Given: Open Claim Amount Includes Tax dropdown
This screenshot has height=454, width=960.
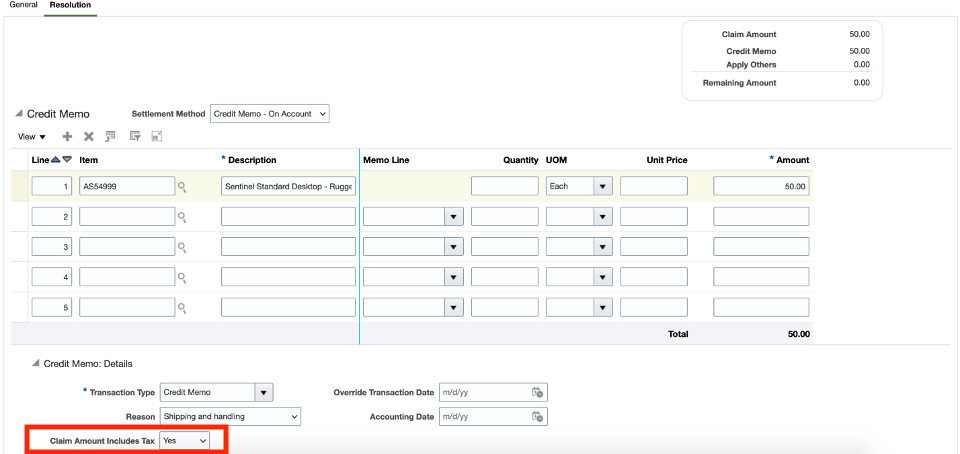Looking at the screenshot, I should 184,440.
